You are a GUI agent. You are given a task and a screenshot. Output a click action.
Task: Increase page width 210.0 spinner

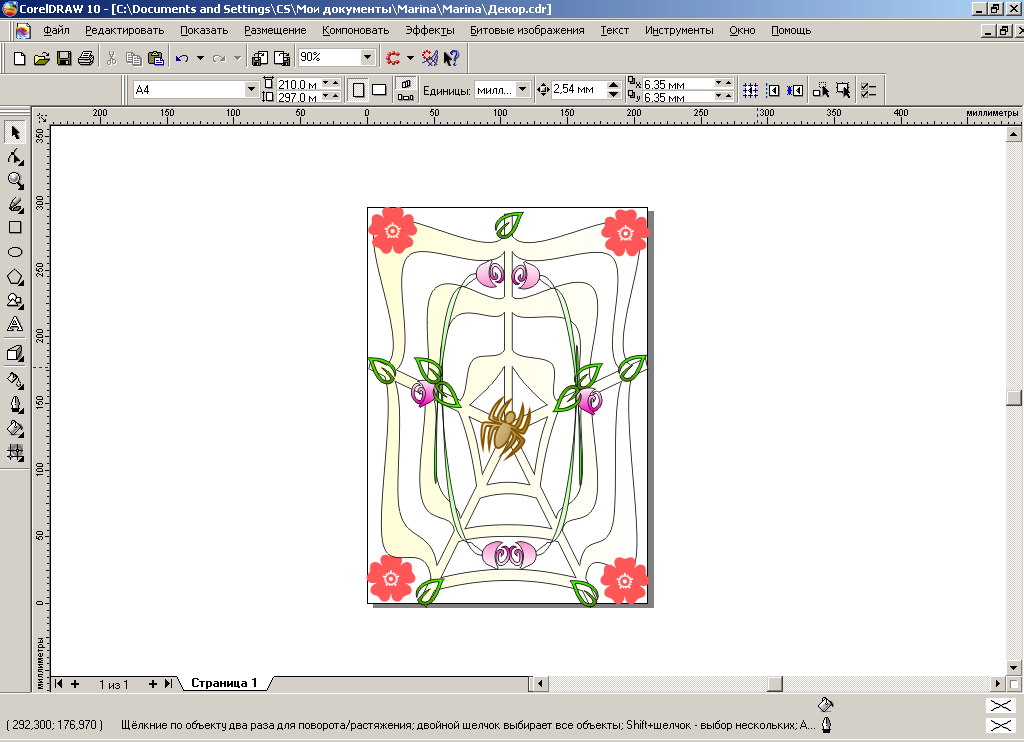tap(334, 82)
